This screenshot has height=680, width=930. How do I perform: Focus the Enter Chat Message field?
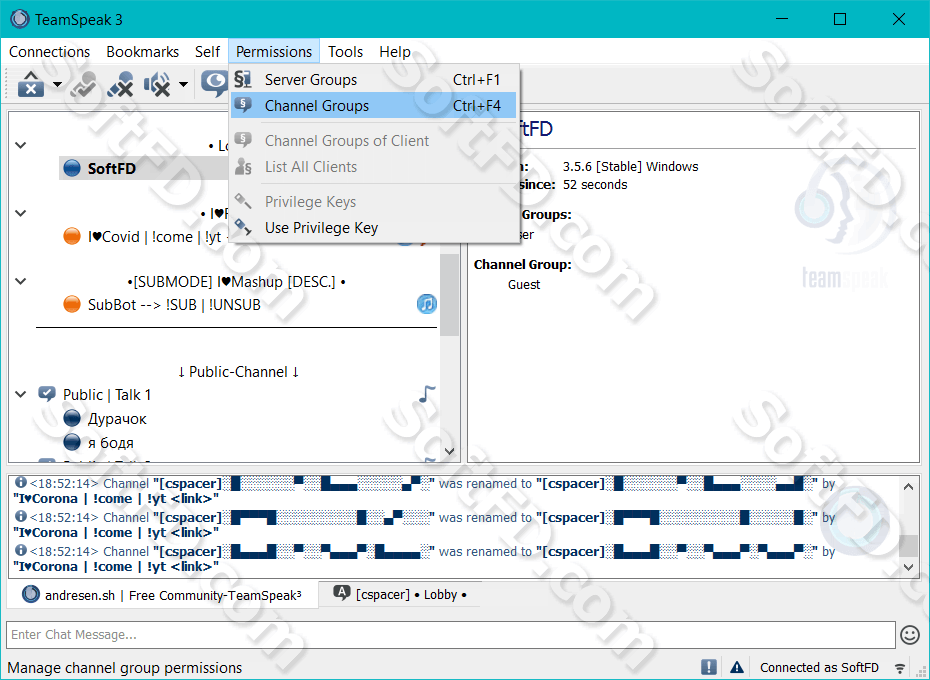point(450,635)
